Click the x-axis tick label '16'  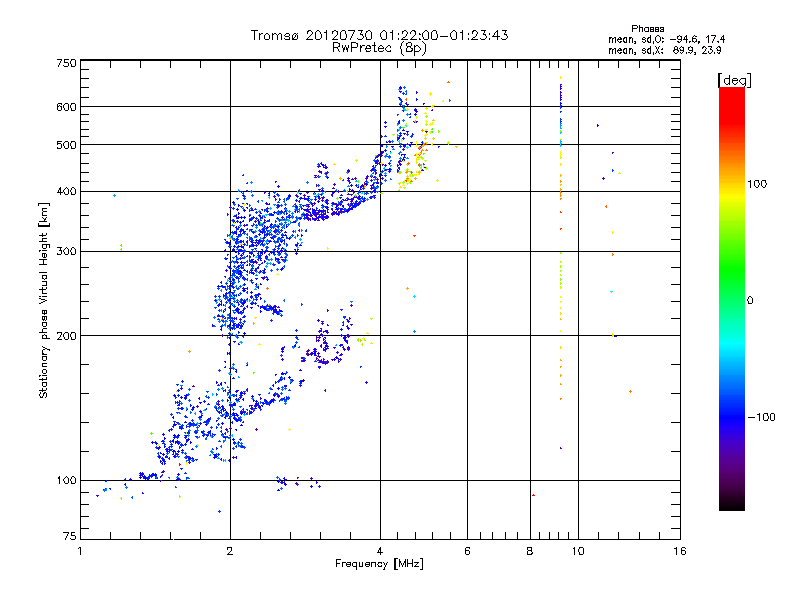click(x=680, y=551)
